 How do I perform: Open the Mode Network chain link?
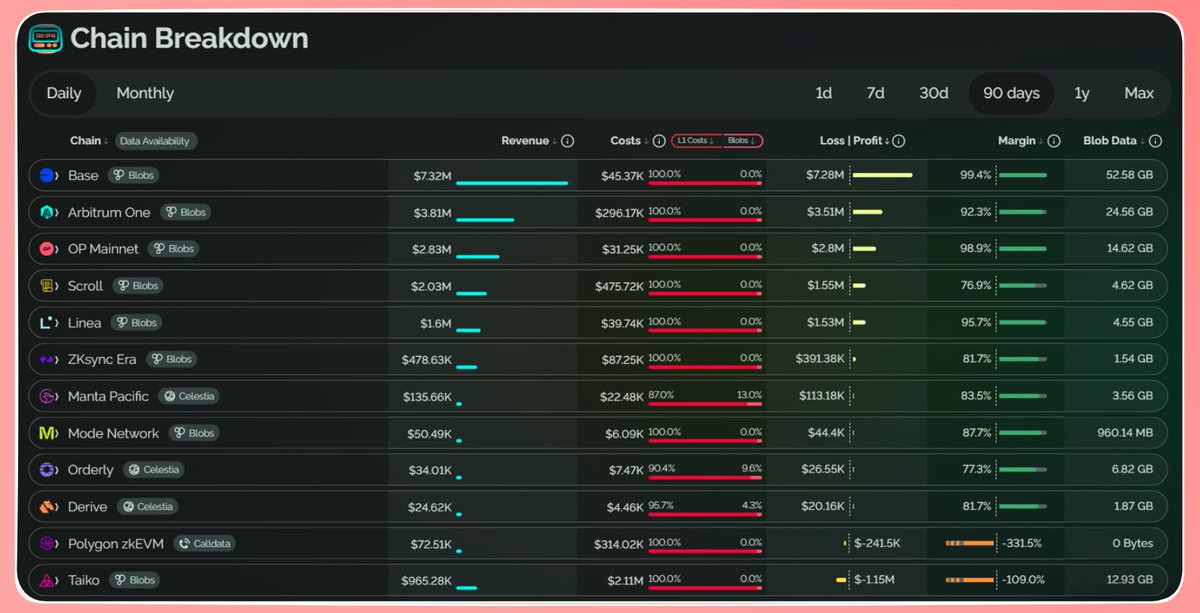tap(114, 433)
